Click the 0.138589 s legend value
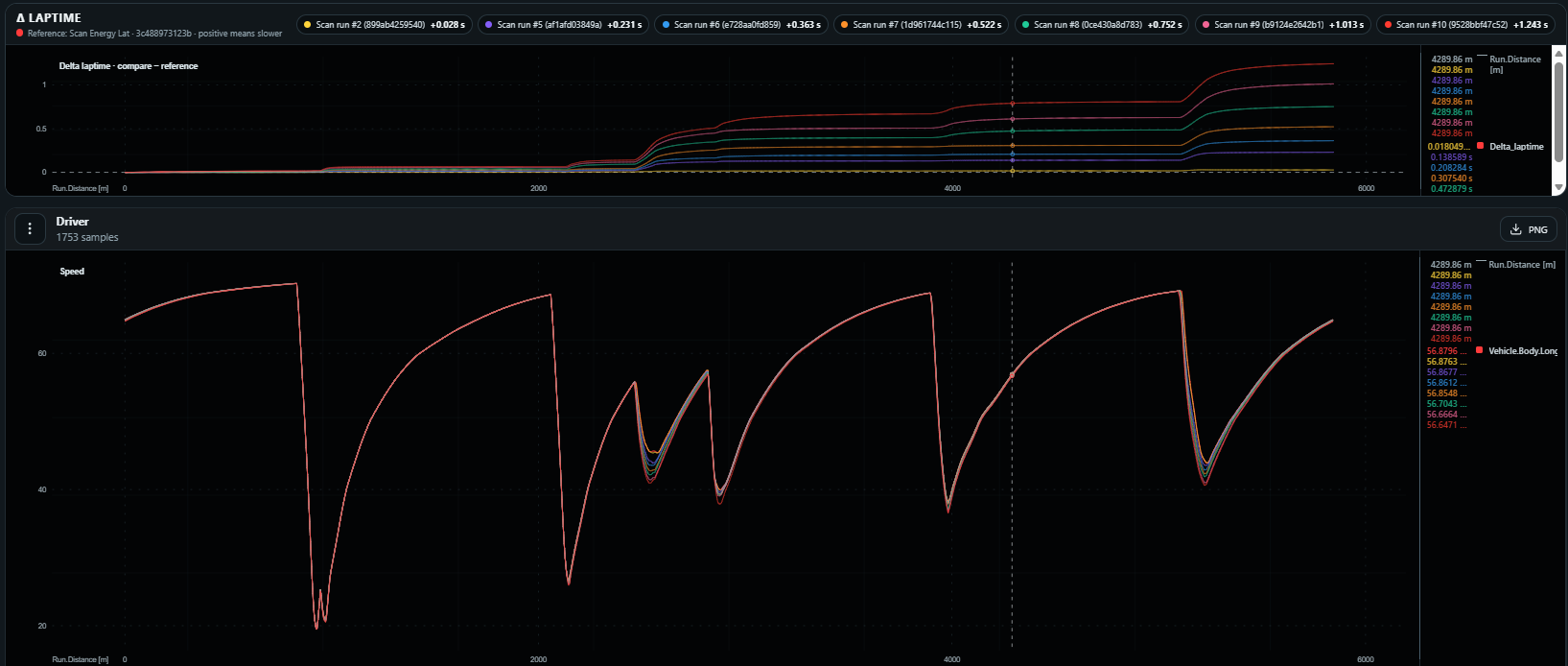 coord(1451,157)
